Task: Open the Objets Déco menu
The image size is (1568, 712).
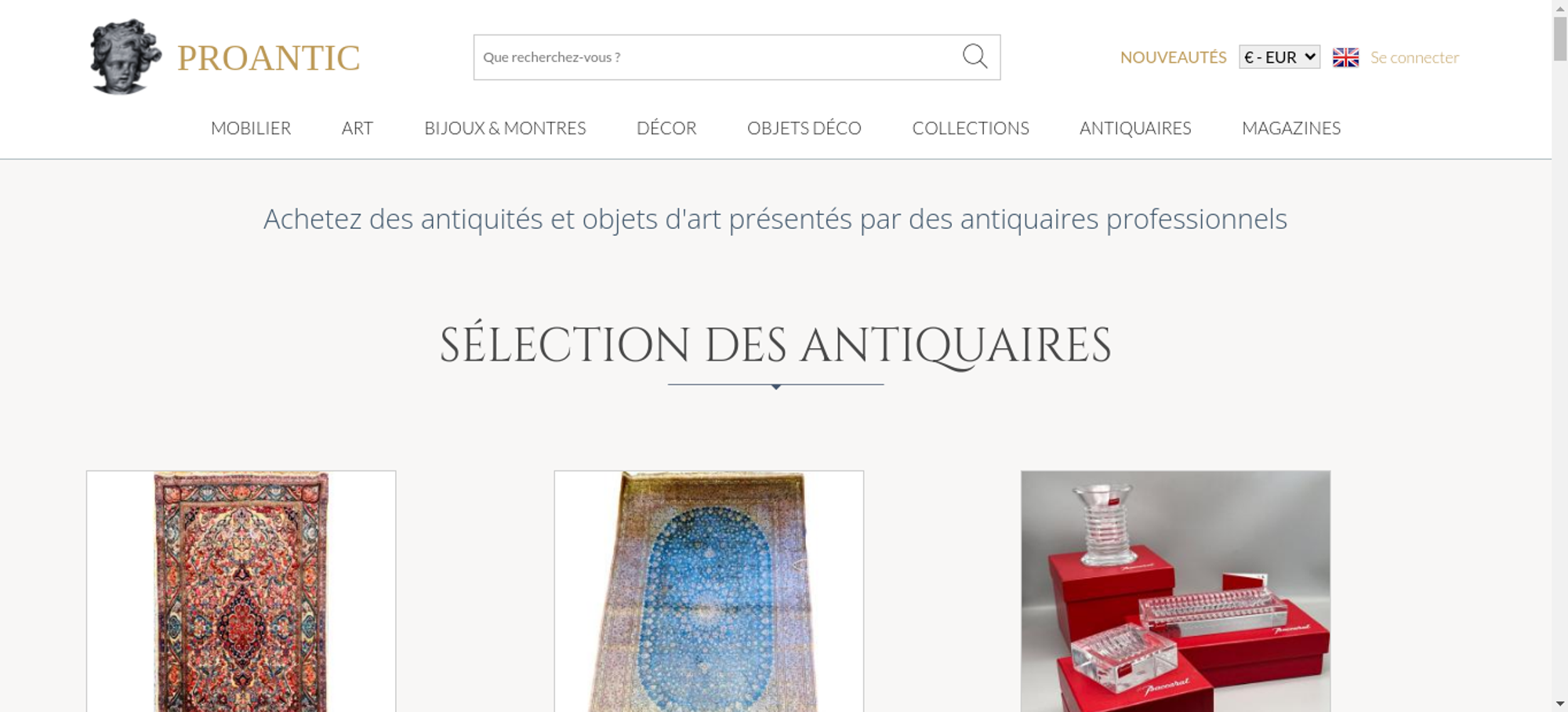Action: [804, 128]
